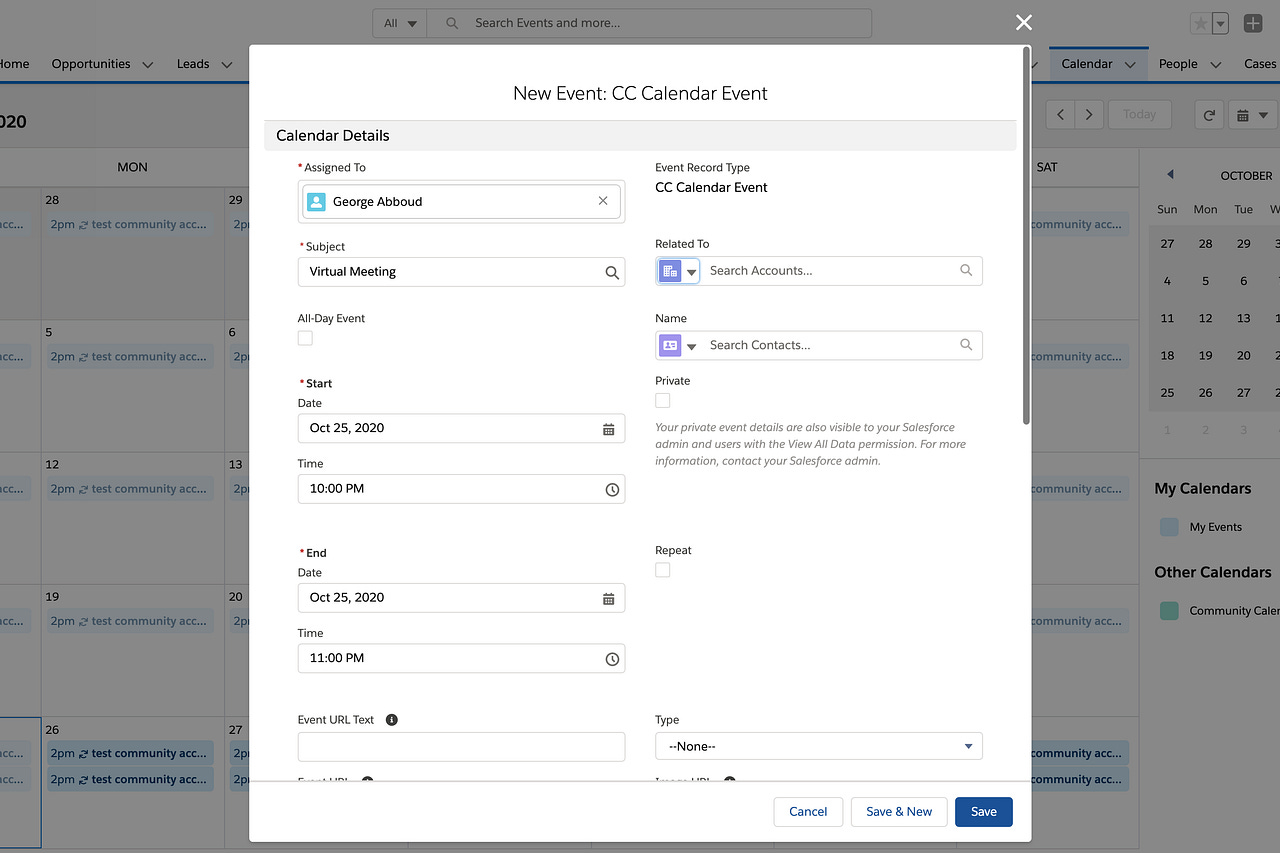Open the date picker for Start Date
The width and height of the screenshot is (1280, 853).
(x=609, y=428)
